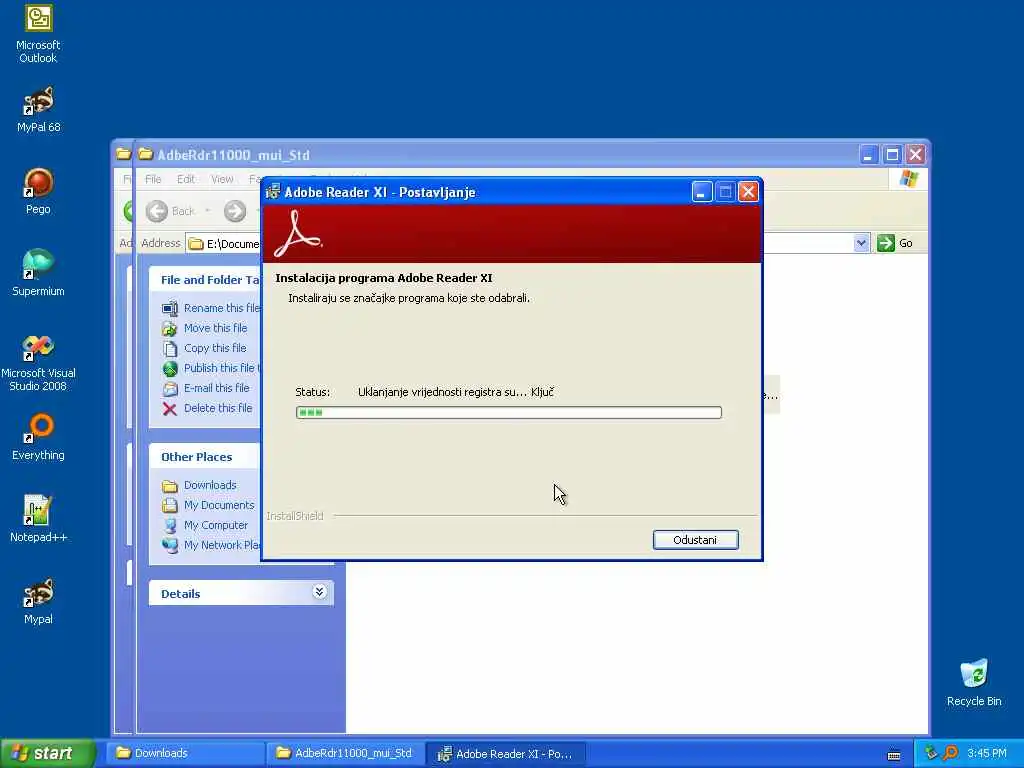Click the red X delete icon

click(x=170, y=409)
